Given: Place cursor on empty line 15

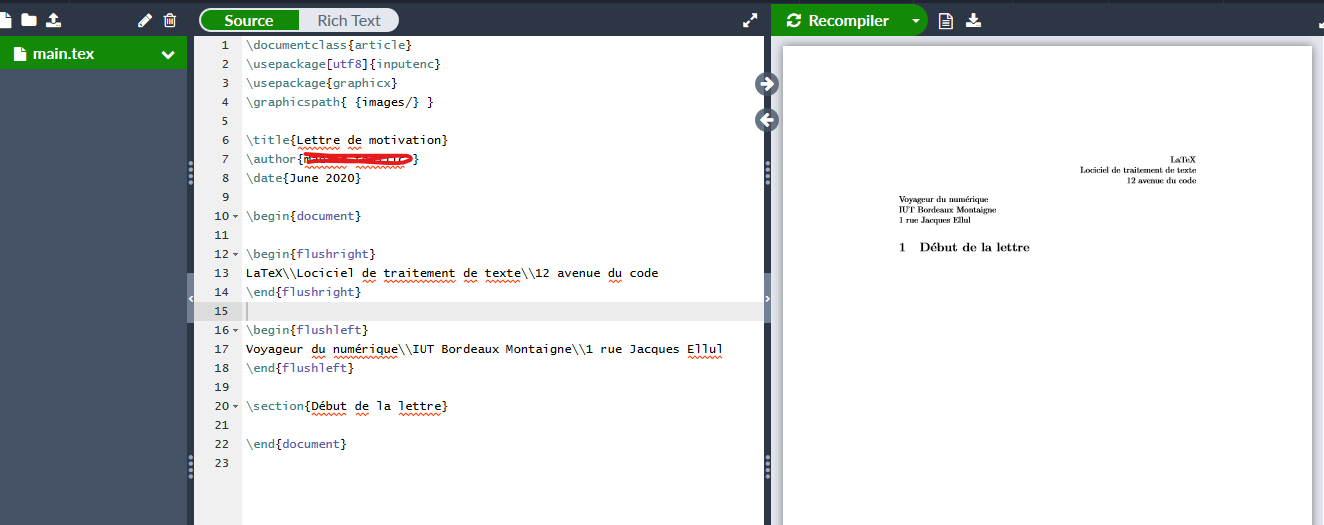Looking at the screenshot, I should click(x=500, y=311).
